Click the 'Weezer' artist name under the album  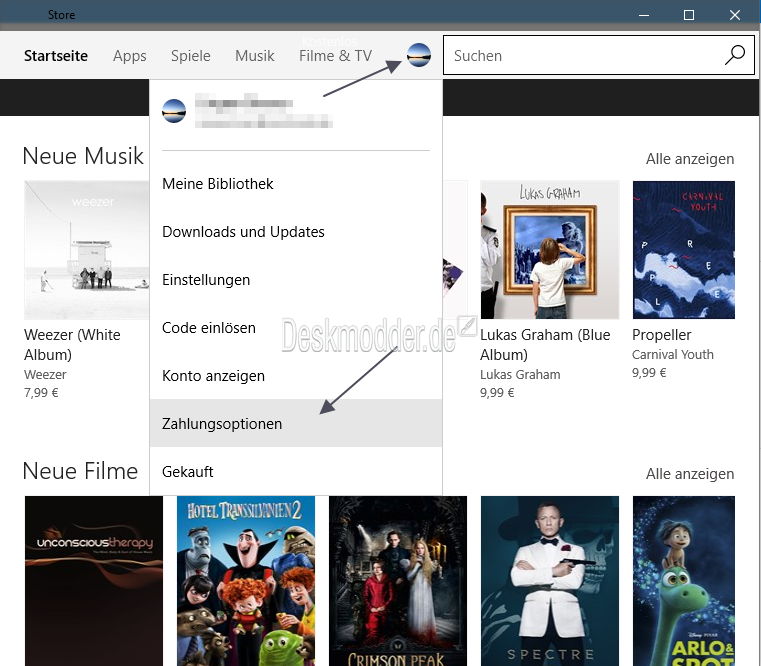pos(45,374)
